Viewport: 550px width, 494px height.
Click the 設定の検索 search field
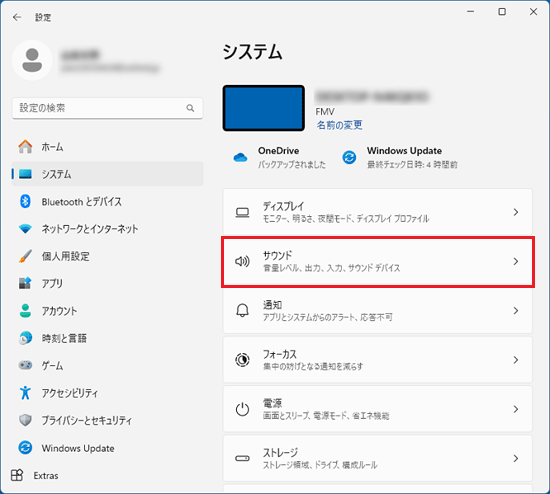click(107, 108)
